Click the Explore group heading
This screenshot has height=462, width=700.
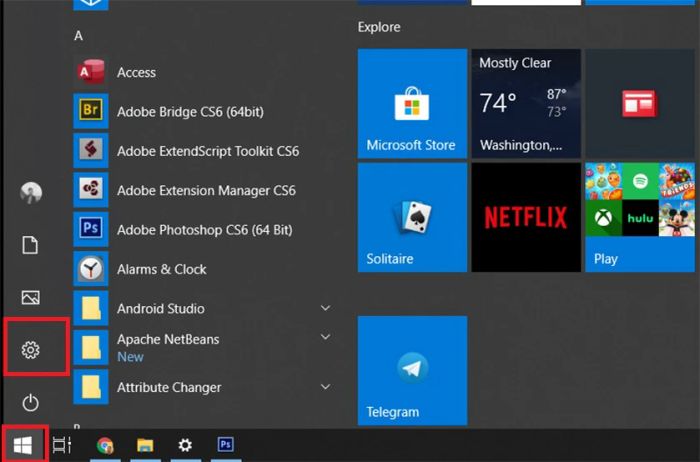tap(379, 27)
